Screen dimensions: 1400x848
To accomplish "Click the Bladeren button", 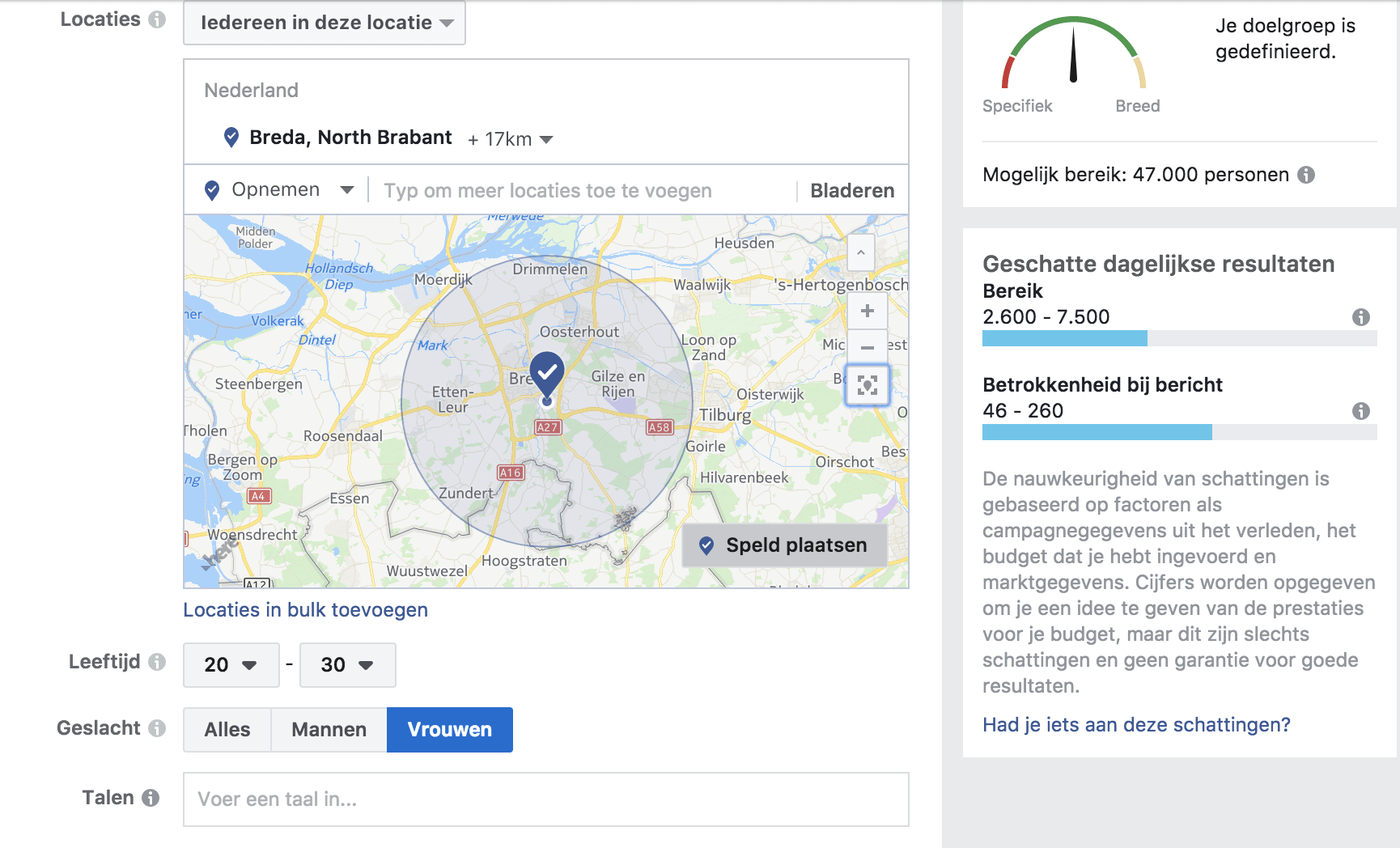I will (852, 191).
